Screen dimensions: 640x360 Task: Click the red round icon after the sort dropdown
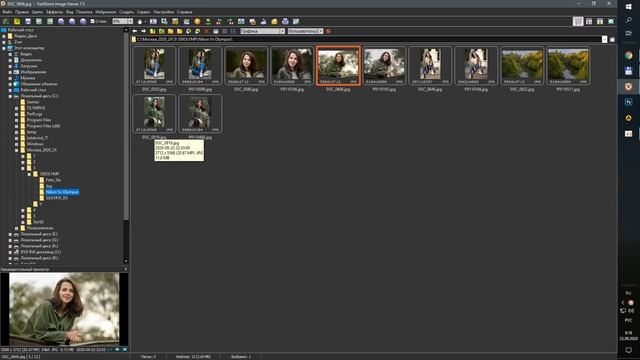(x=328, y=31)
